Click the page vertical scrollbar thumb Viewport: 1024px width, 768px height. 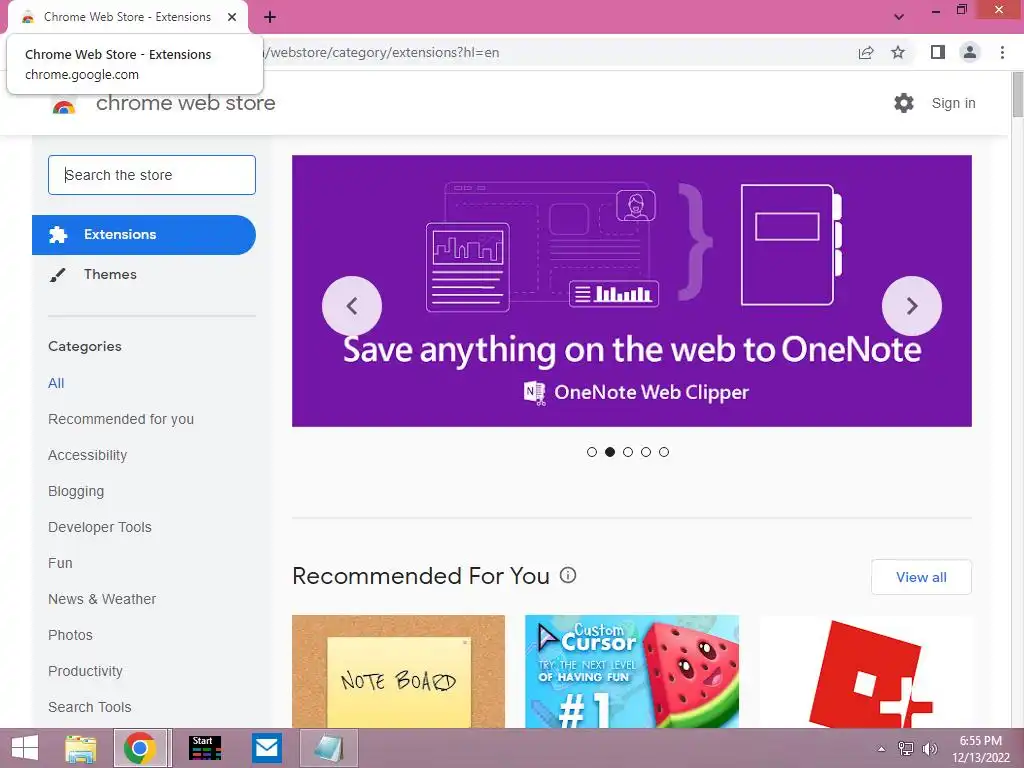coord(1017,96)
